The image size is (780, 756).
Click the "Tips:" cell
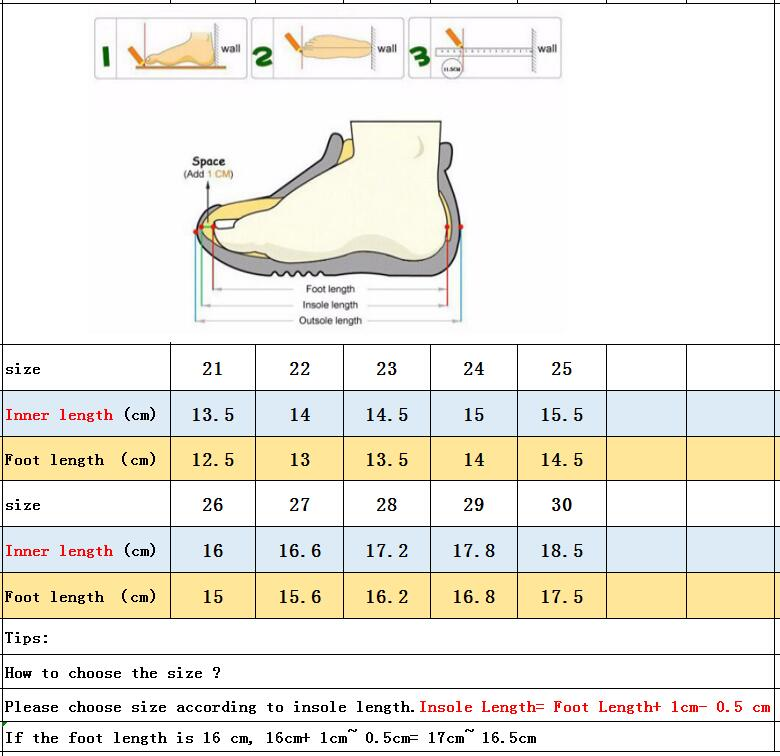pyautogui.click(x=27, y=638)
